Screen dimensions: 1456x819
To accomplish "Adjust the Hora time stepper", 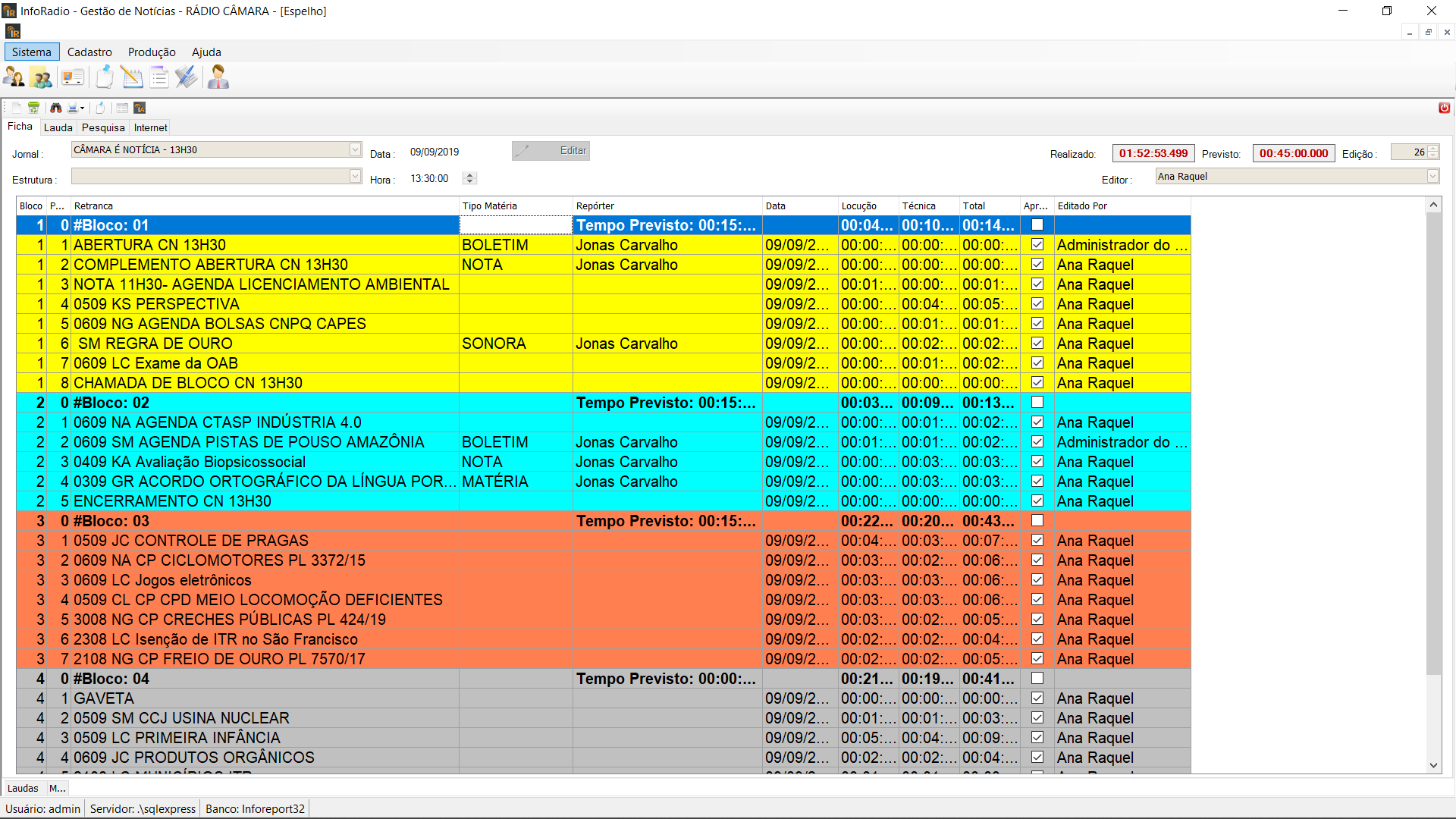I will click(x=469, y=178).
